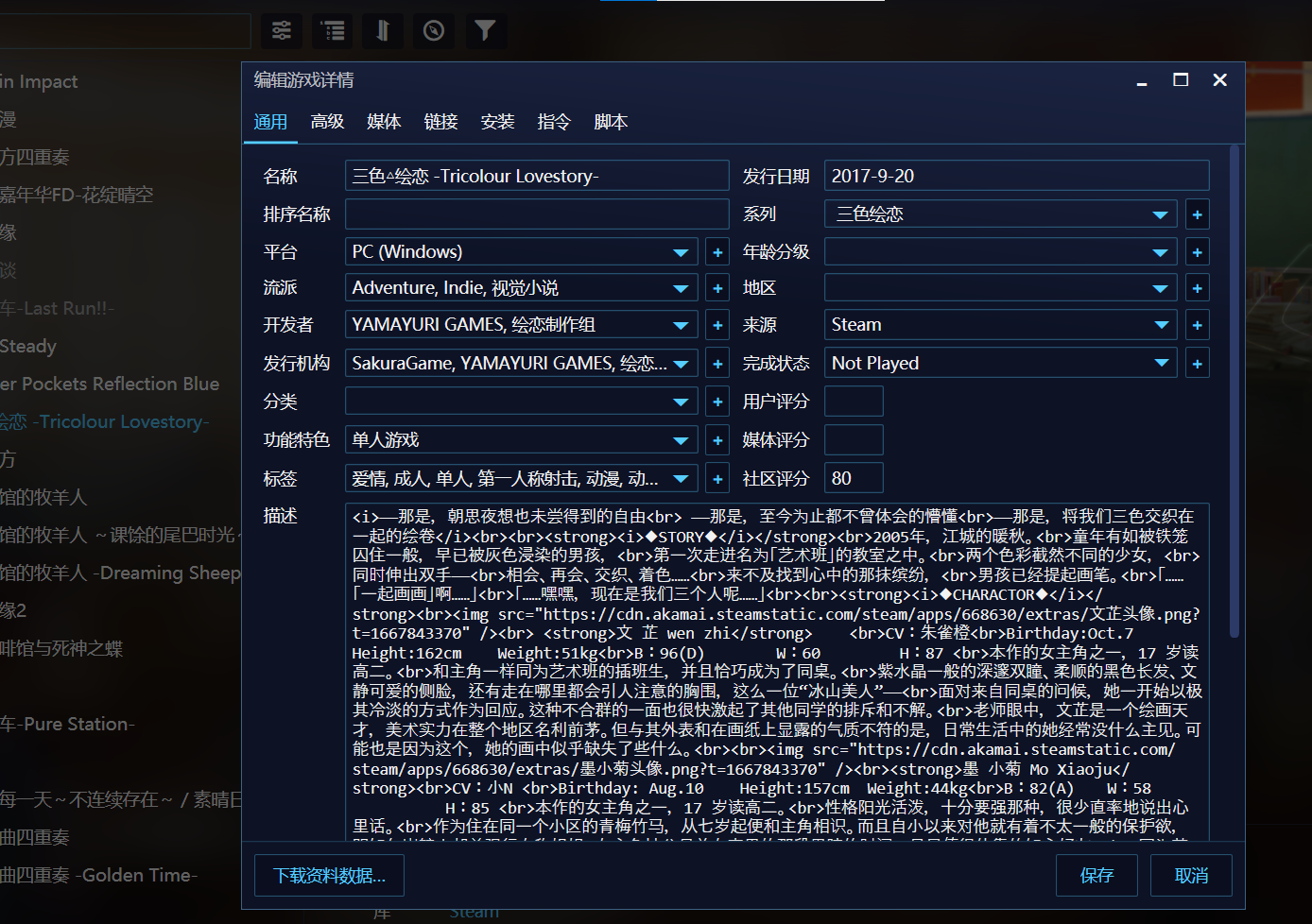The height and width of the screenshot is (924, 1312).
Task: Click the plus button beside 开发者 field
Action: click(717, 325)
